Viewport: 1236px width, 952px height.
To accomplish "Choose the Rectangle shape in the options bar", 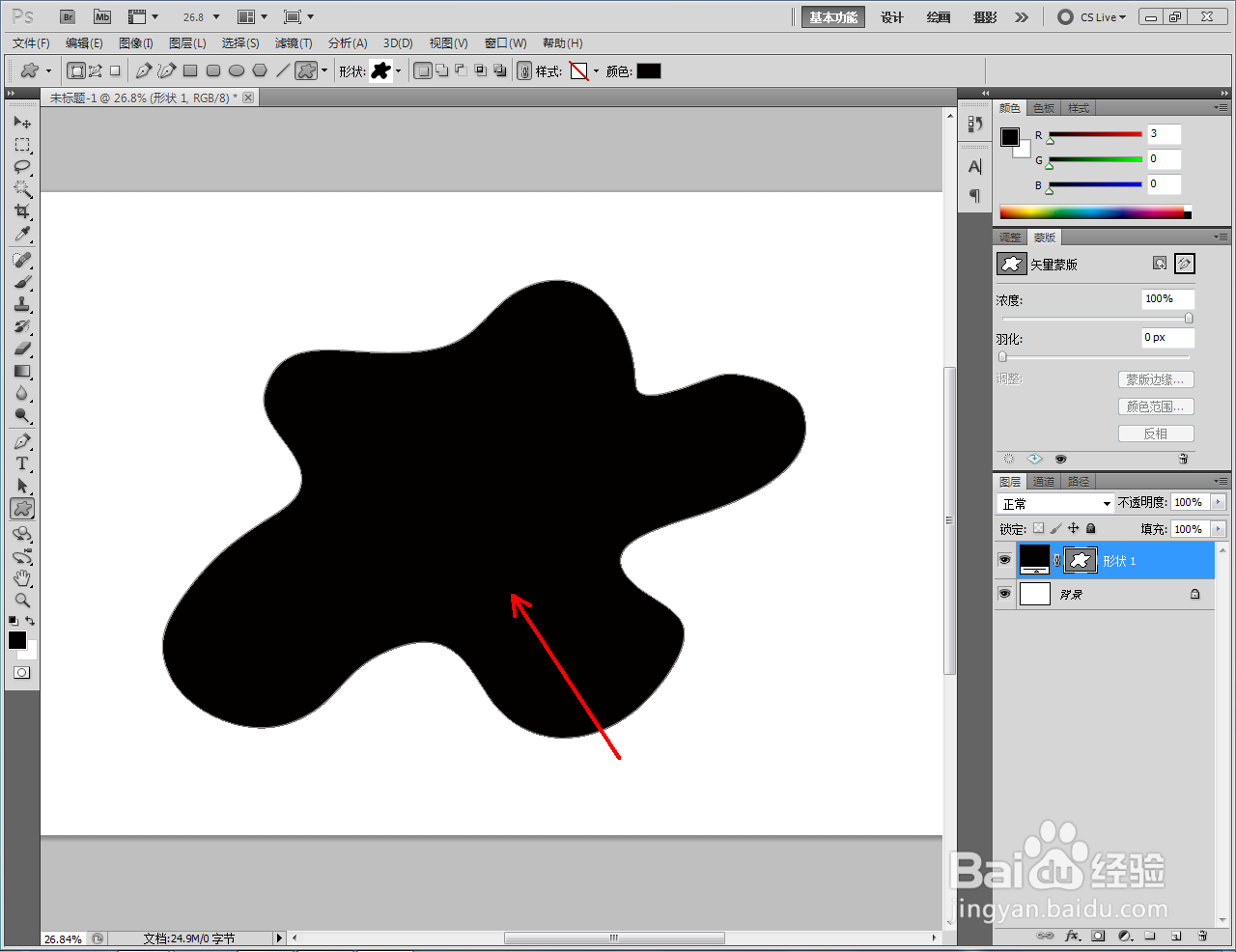I will point(190,70).
